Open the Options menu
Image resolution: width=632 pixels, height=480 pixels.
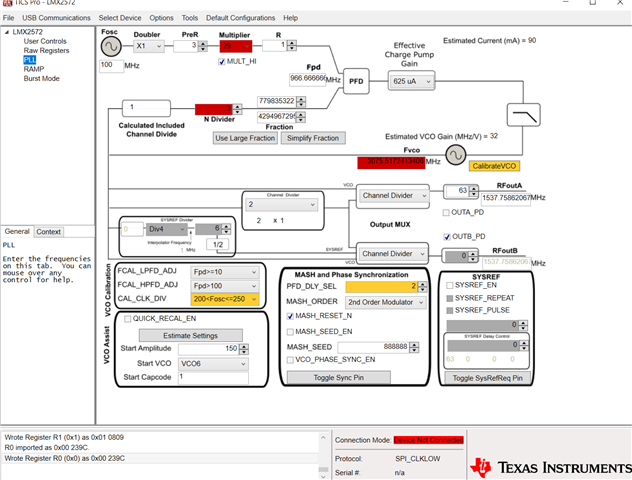click(162, 18)
